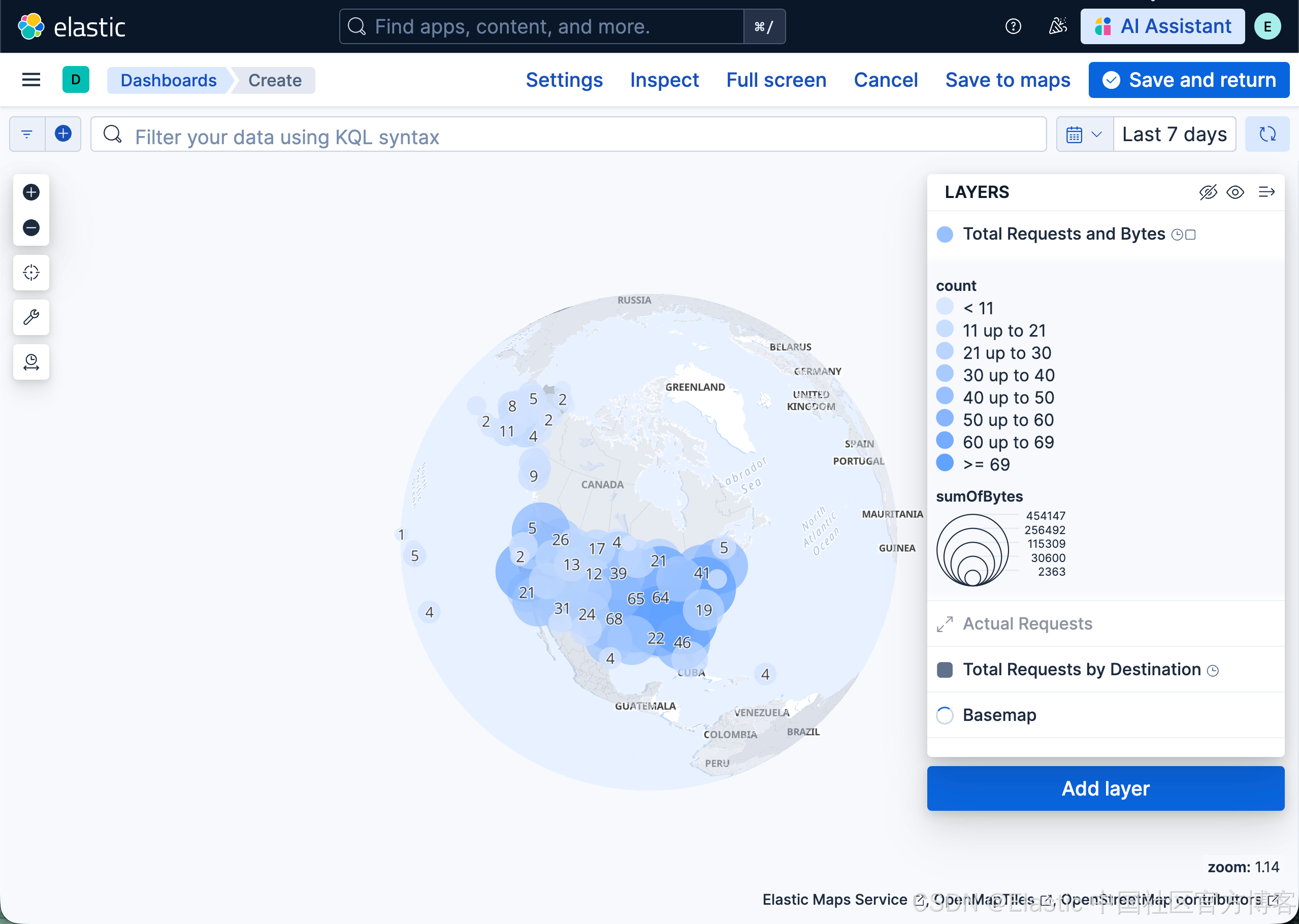Toggle Total Requests by Destination layer
Image resolution: width=1299 pixels, height=924 pixels.
tap(945, 670)
